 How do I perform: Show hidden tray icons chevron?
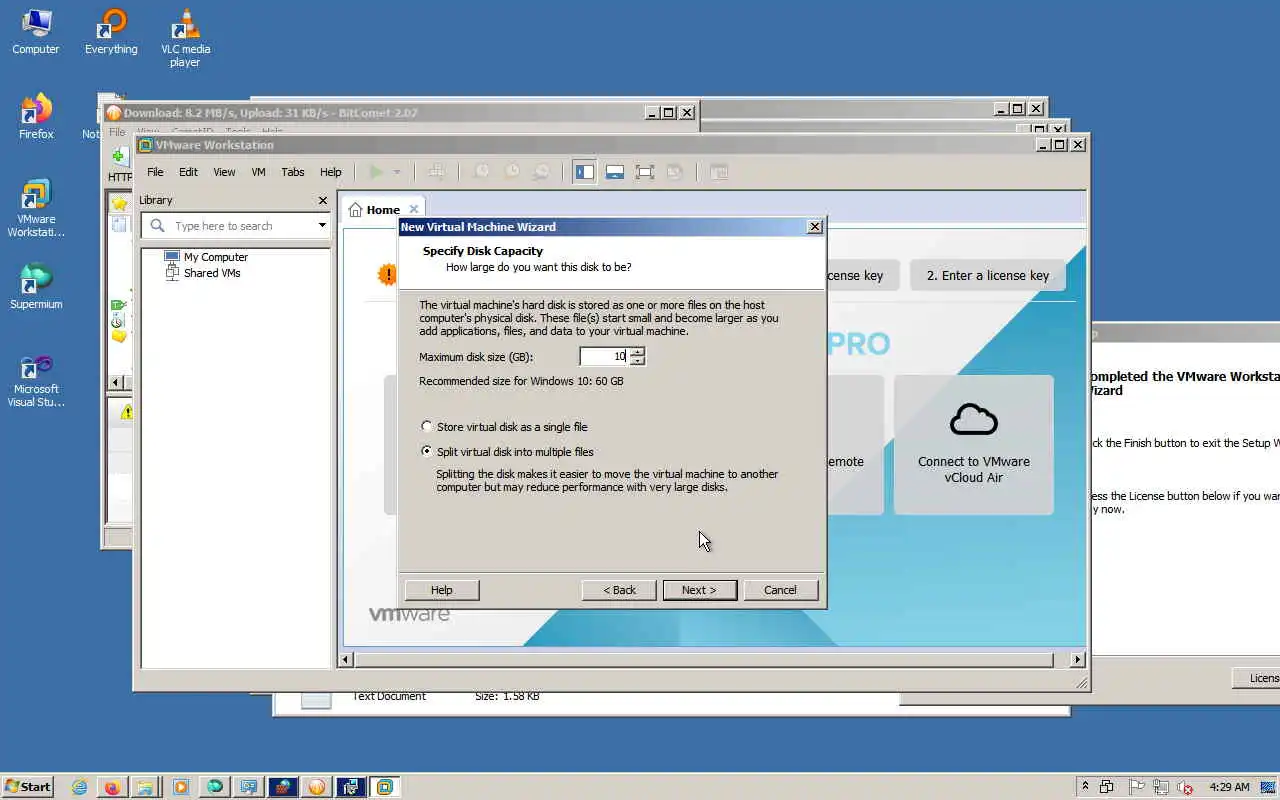point(1085,787)
